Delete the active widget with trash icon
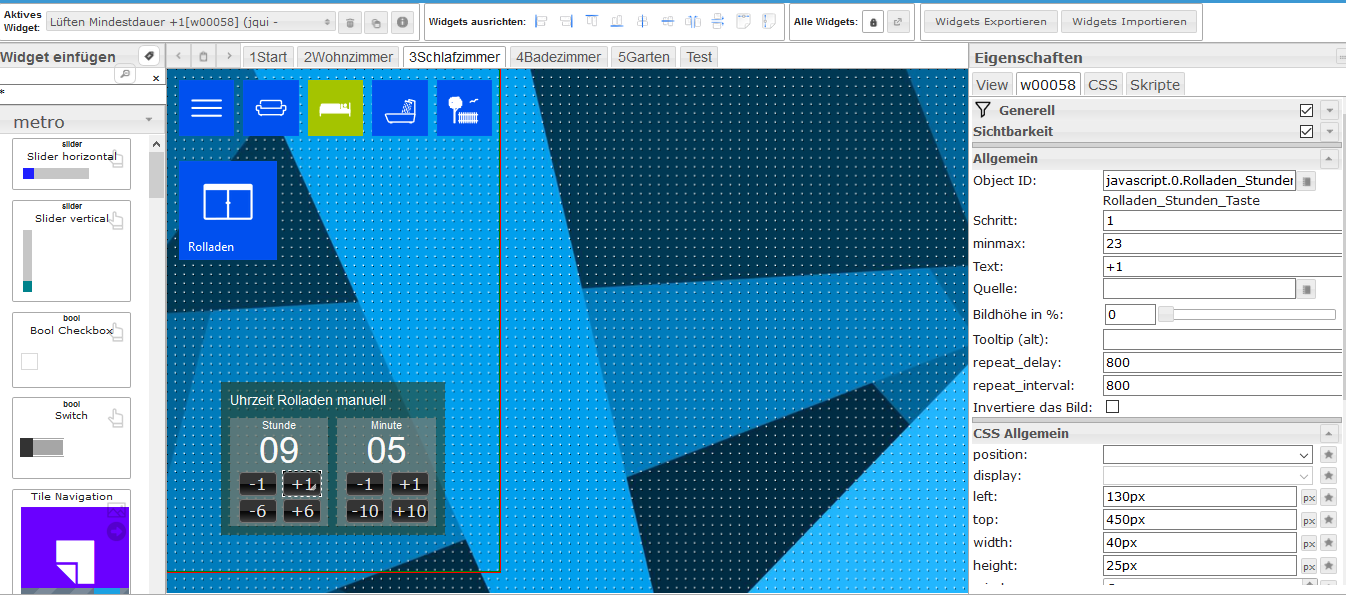Image resolution: width=1346 pixels, height=600 pixels. click(350, 22)
